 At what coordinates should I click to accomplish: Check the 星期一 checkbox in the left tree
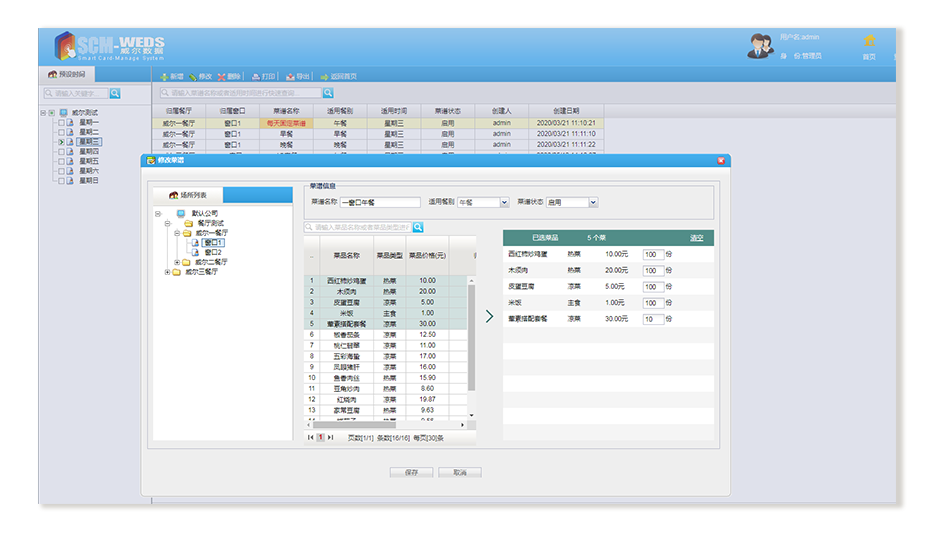(61, 123)
